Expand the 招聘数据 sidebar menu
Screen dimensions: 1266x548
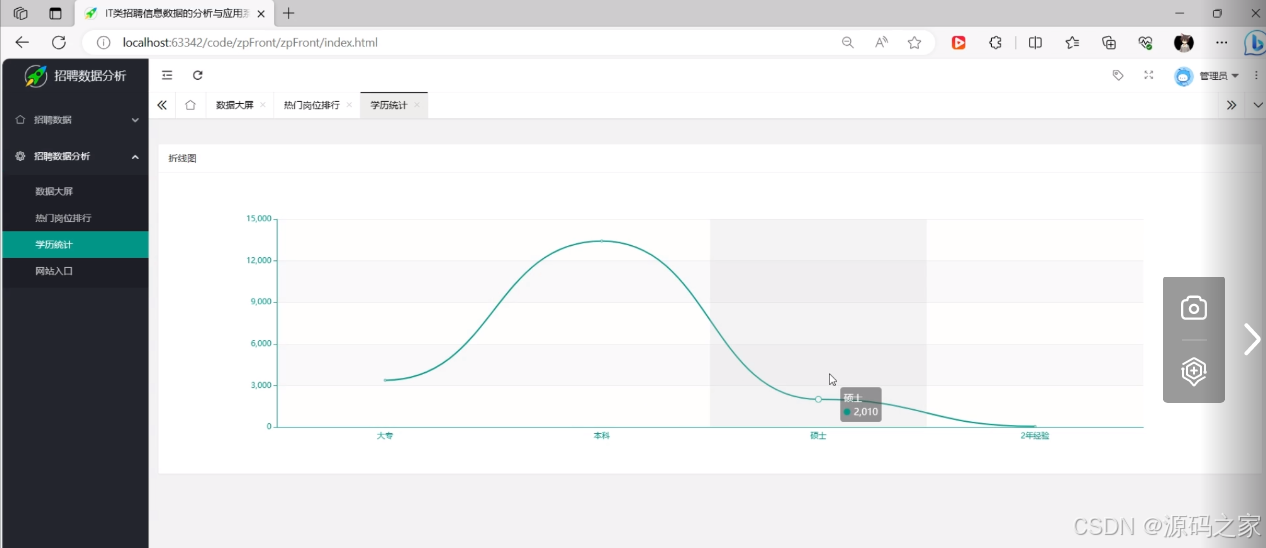75,120
